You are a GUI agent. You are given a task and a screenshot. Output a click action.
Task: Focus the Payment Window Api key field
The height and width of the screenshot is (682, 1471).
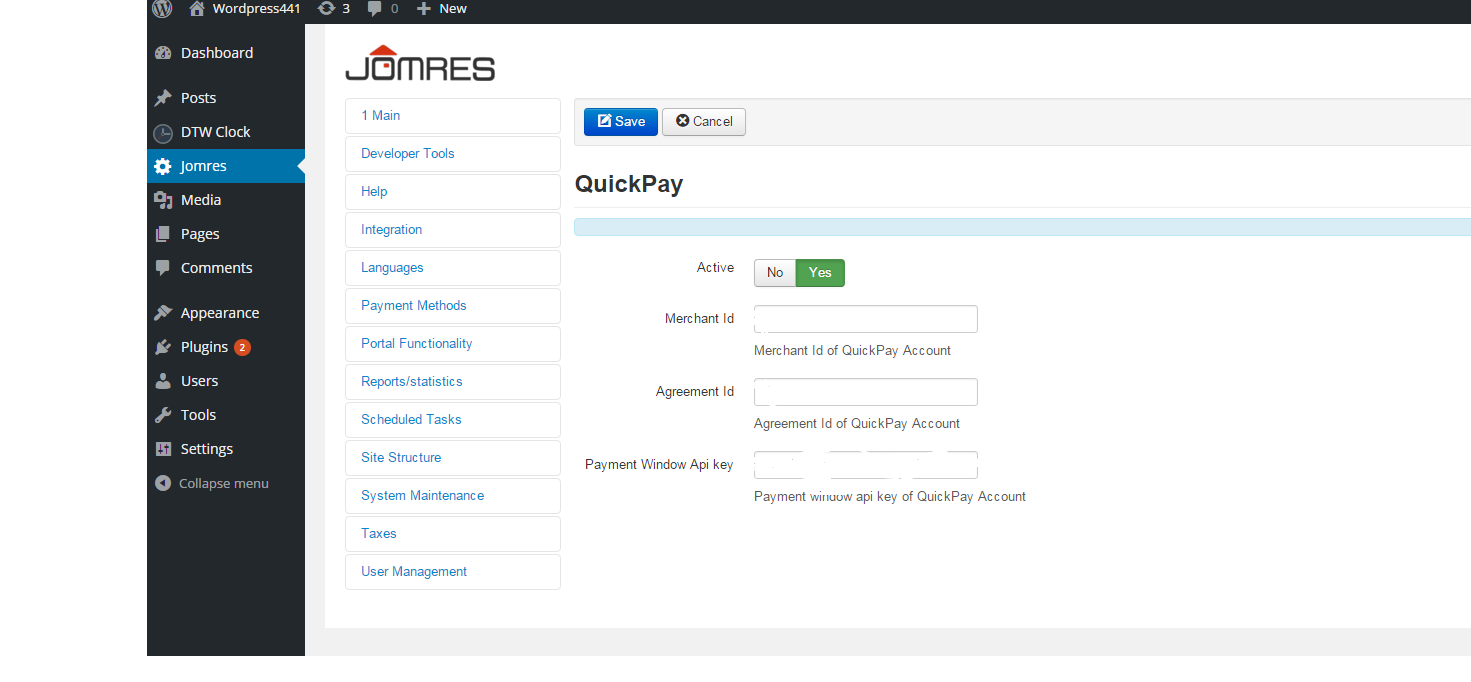tap(866, 465)
